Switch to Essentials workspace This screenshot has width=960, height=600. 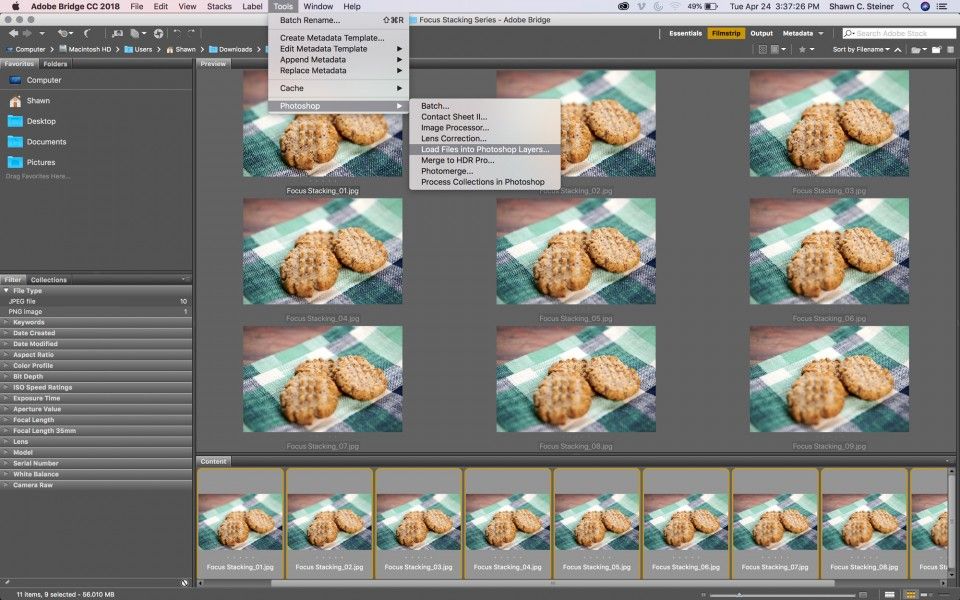click(x=685, y=33)
